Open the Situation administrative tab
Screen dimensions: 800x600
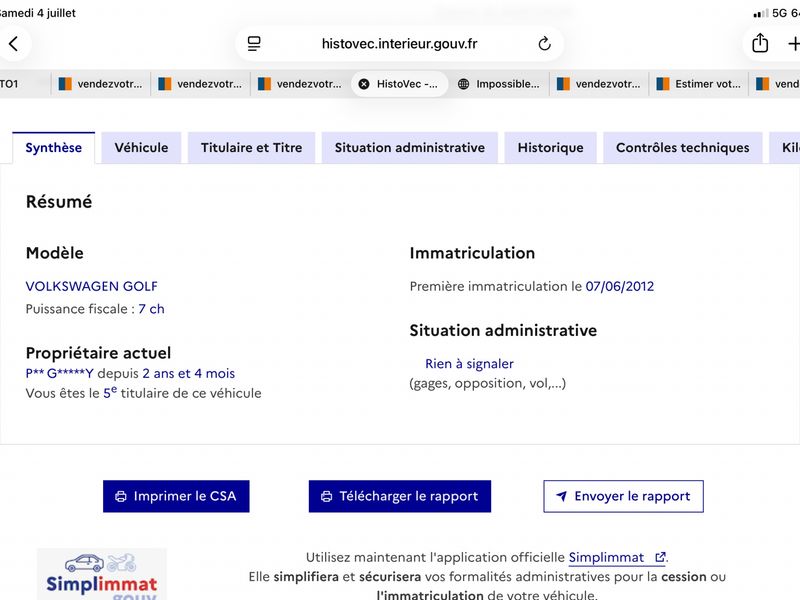[x=410, y=147]
